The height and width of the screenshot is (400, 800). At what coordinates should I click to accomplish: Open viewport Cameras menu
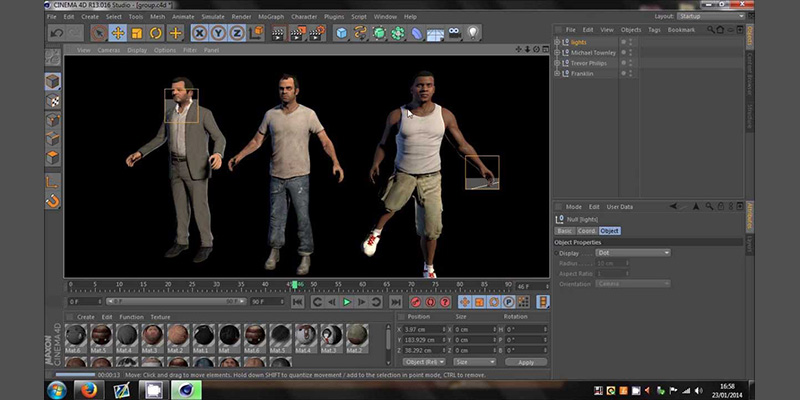click(x=109, y=50)
